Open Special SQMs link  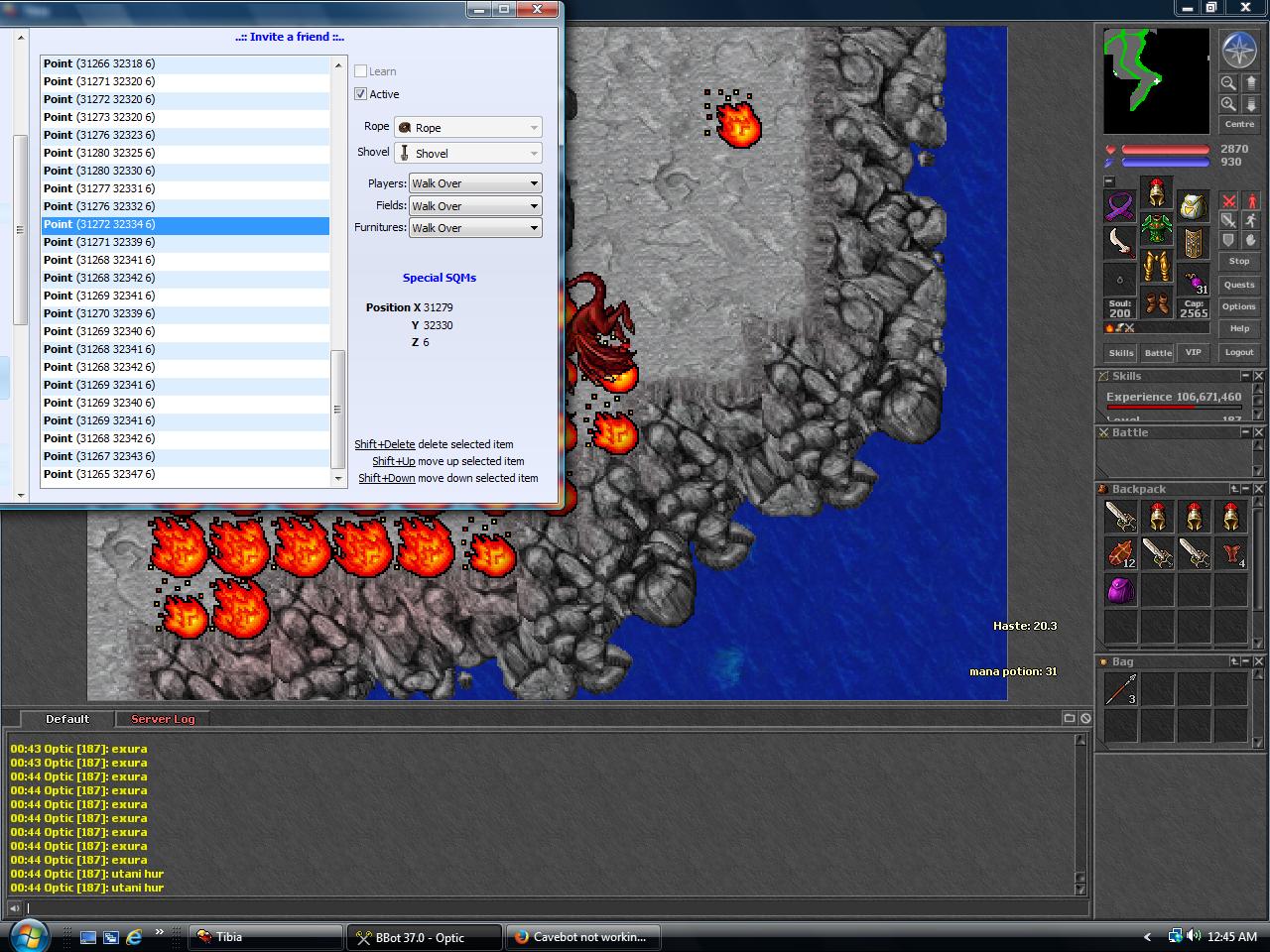(x=439, y=278)
